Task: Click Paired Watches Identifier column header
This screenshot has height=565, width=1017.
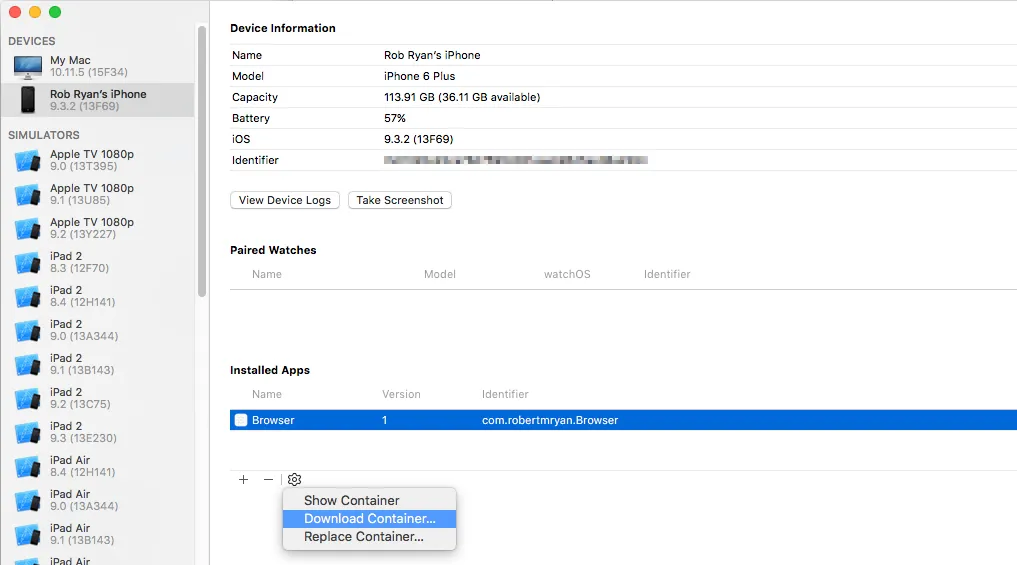Action: point(667,274)
